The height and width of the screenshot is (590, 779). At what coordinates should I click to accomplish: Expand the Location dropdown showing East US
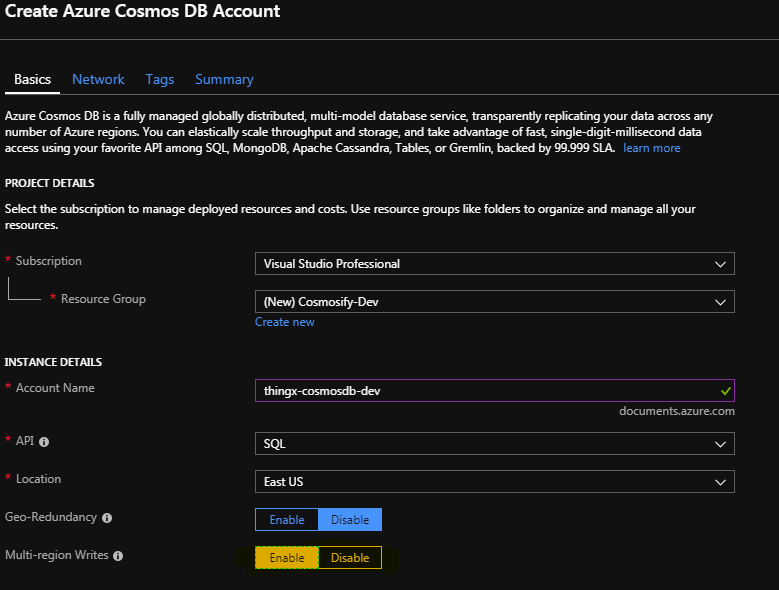pos(494,482)
